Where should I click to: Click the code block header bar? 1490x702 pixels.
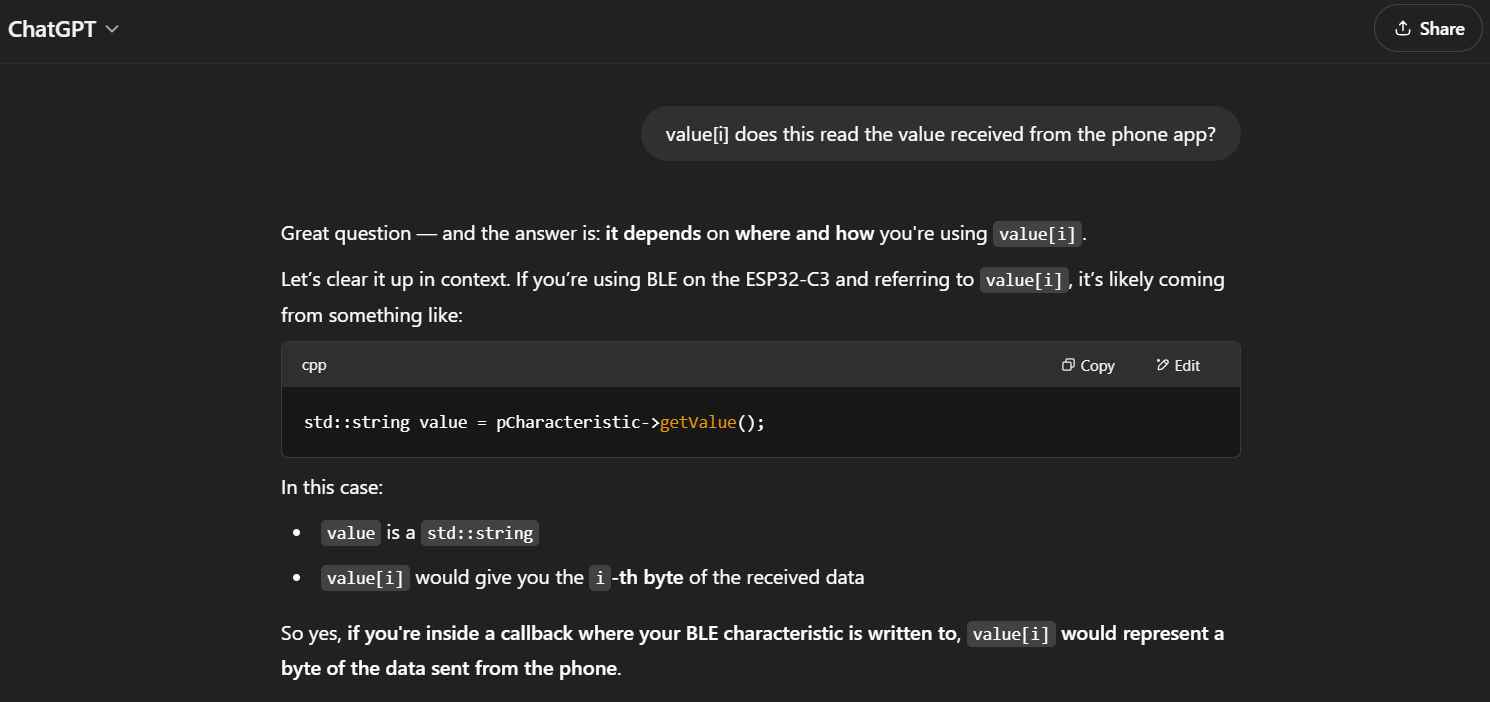tap(761, 365)
